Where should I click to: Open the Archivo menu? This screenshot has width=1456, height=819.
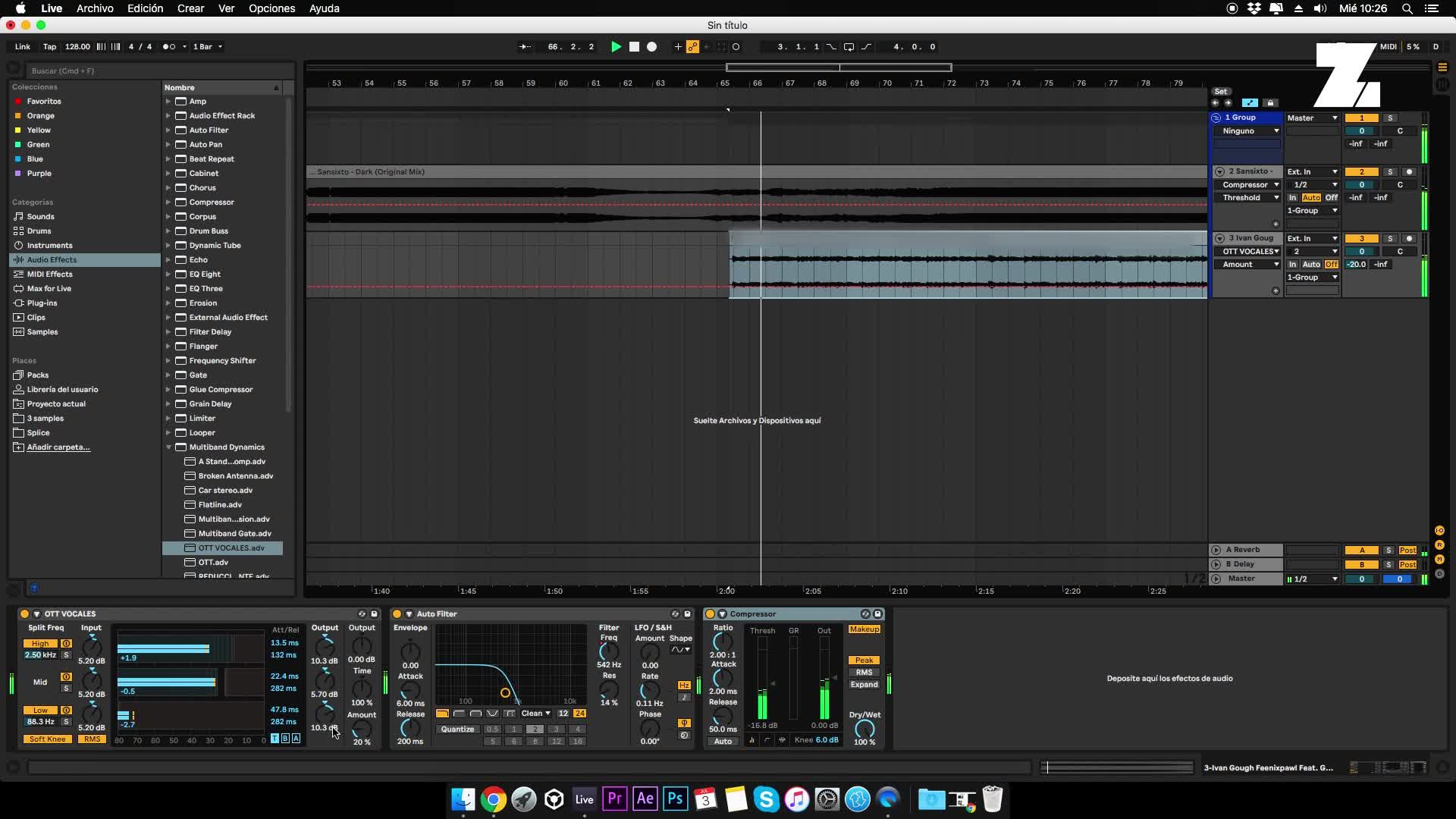pos(94,8)
